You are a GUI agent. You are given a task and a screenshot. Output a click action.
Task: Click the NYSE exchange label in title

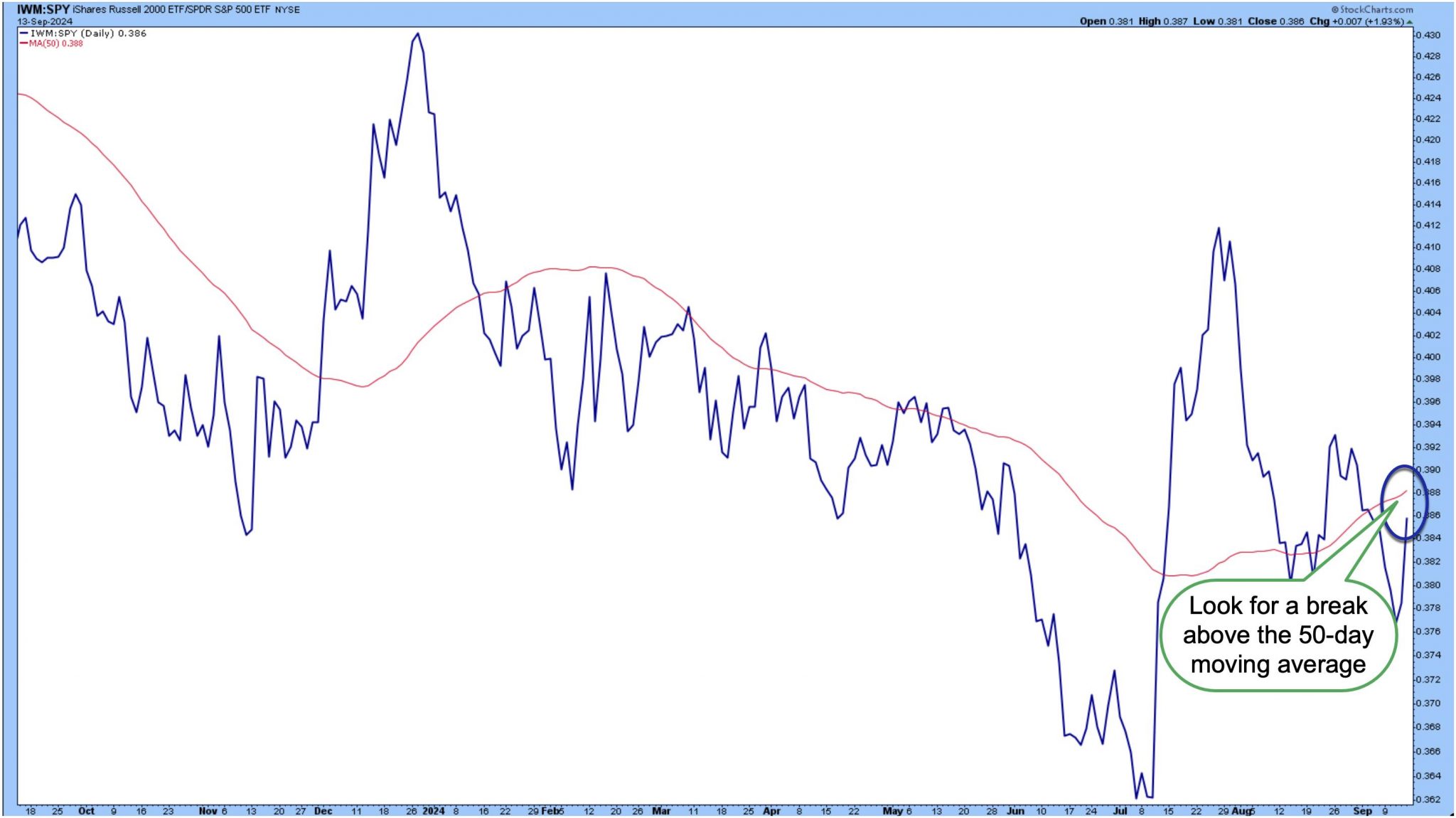(287, 10)
